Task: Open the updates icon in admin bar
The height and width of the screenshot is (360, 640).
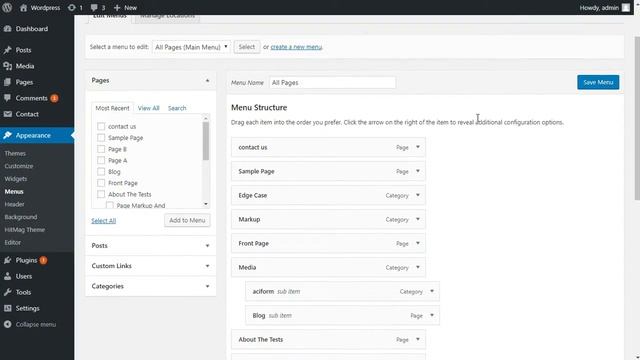Action: point(71,8)
